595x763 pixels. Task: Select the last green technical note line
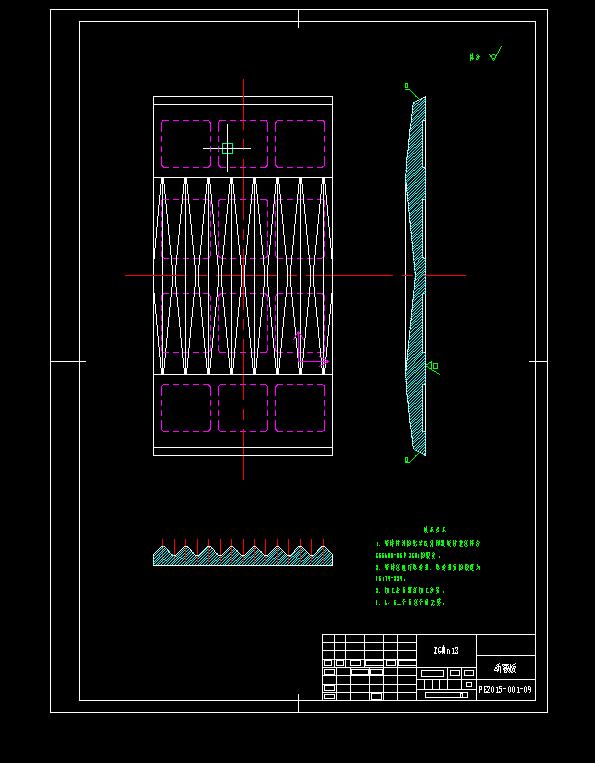(411, 602)
